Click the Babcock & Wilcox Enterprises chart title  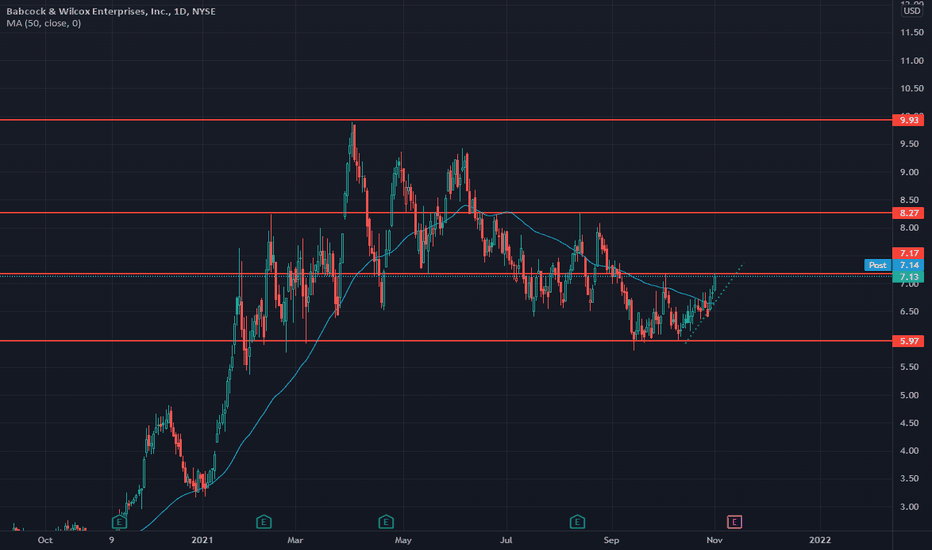(x=111, y=11)
